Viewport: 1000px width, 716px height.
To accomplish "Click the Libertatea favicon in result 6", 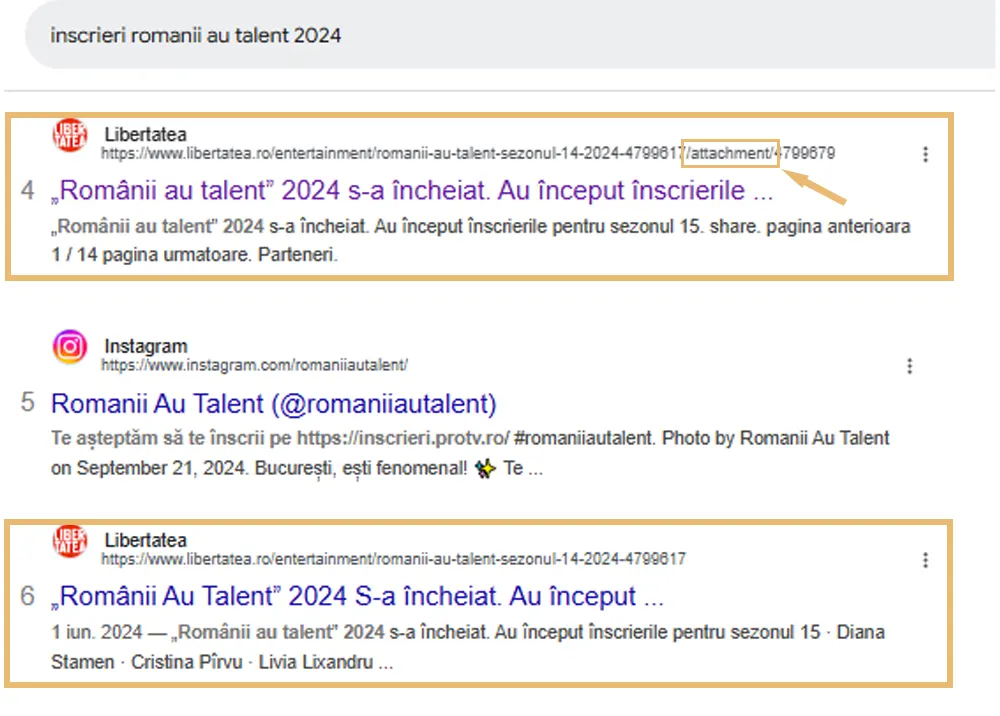I will (70, 541).
